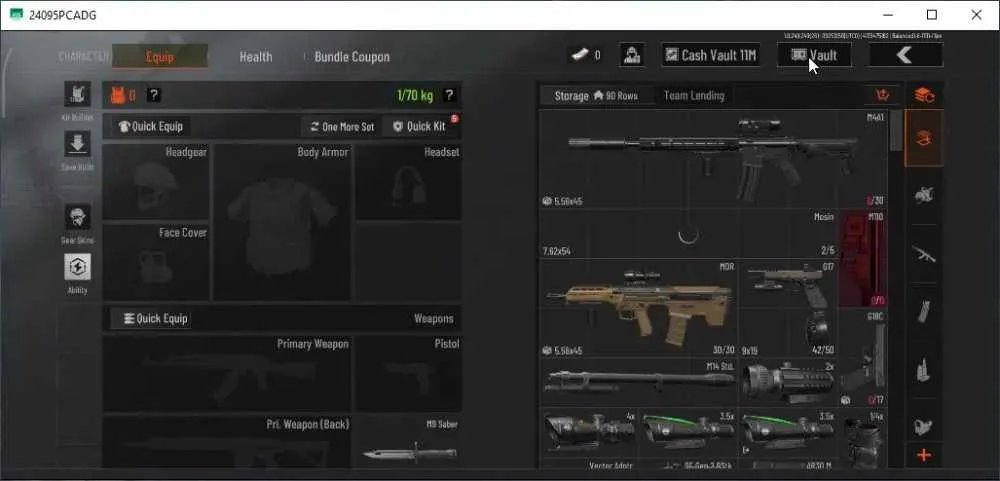The width and height of the screenshot is (1000, 481).
Task: Maximize the 24095PCADG window
Action: pyautogui.click(x=932, y=15)
